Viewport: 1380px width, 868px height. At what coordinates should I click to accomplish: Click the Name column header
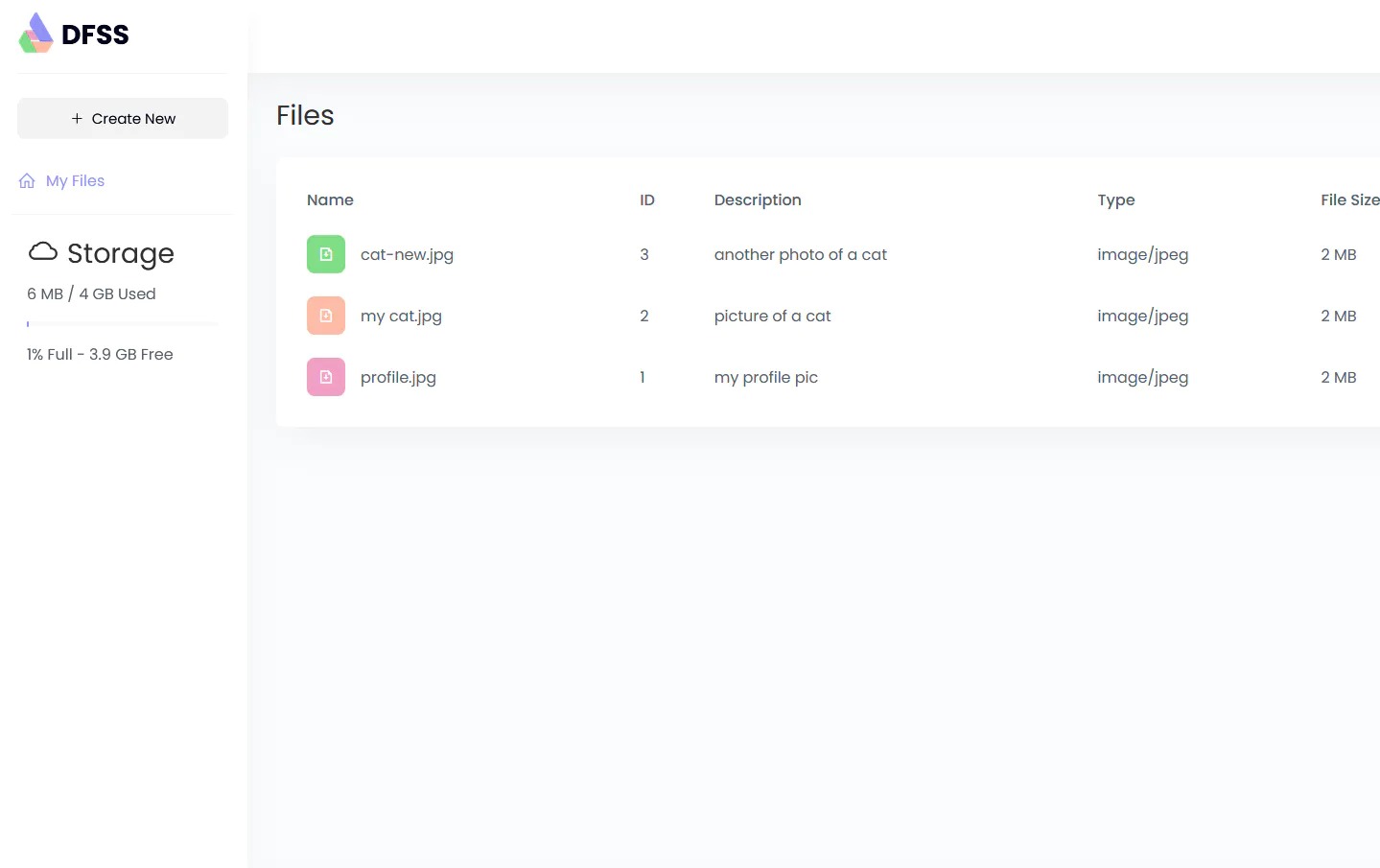(330, 199)
